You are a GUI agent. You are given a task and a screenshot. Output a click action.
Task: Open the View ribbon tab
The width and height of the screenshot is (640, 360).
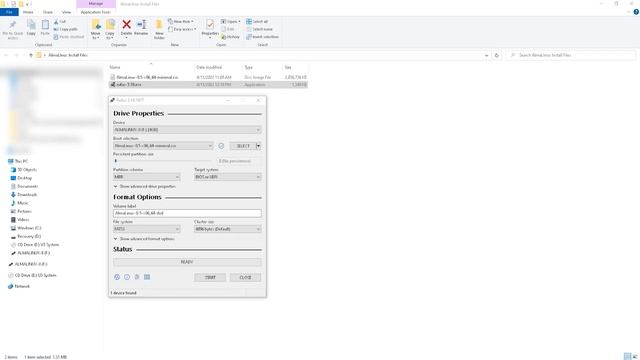point(66,12)
